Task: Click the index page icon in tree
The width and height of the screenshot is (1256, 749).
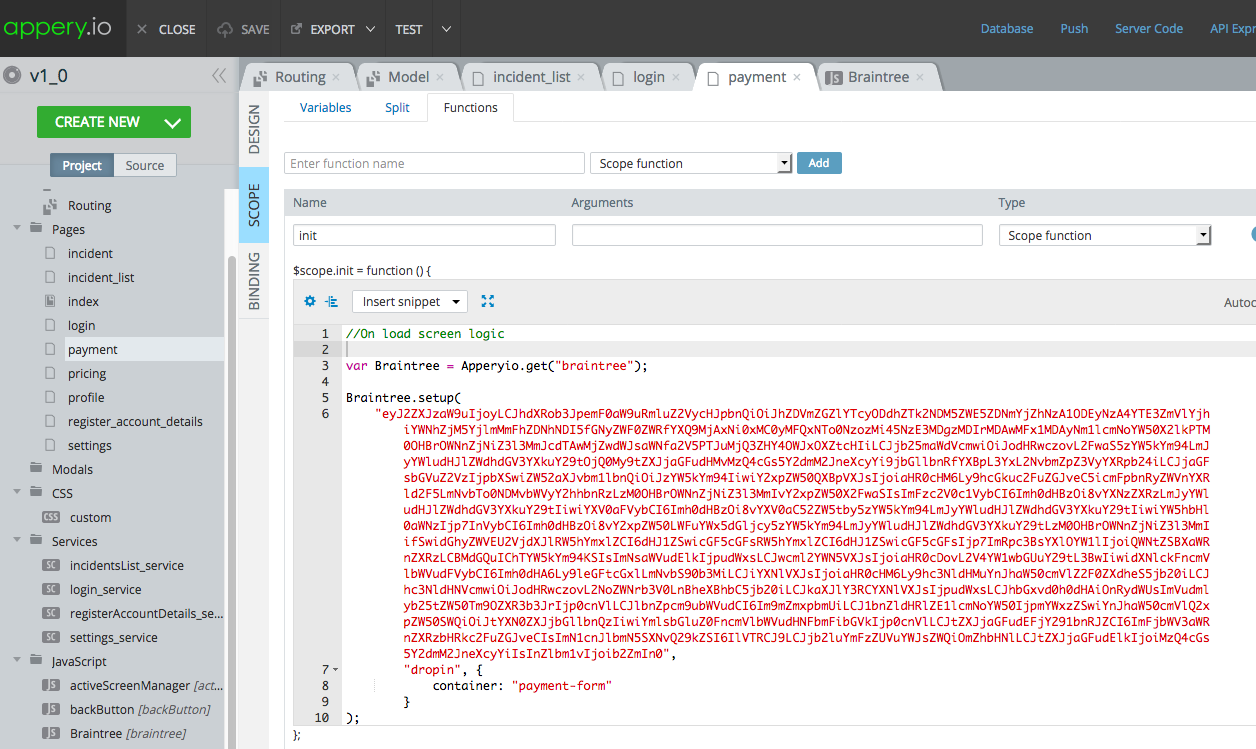Action: coord(50,301)
